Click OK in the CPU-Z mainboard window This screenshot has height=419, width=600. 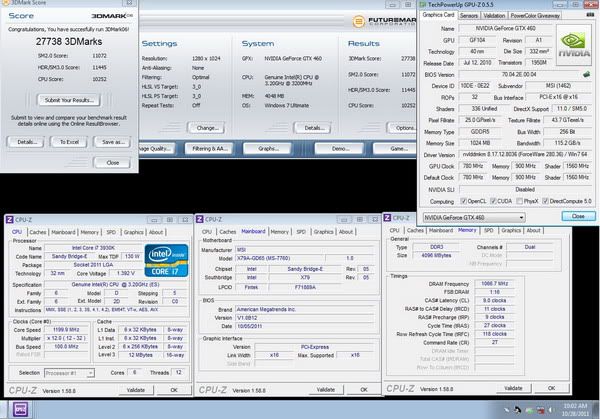(x=364, y=390)
